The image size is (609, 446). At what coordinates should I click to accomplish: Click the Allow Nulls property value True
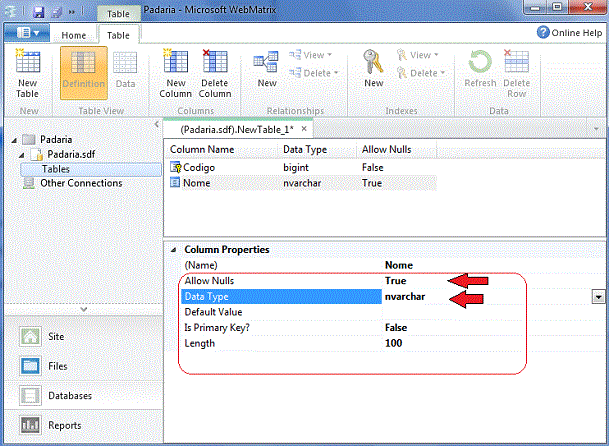click(395, 281)
